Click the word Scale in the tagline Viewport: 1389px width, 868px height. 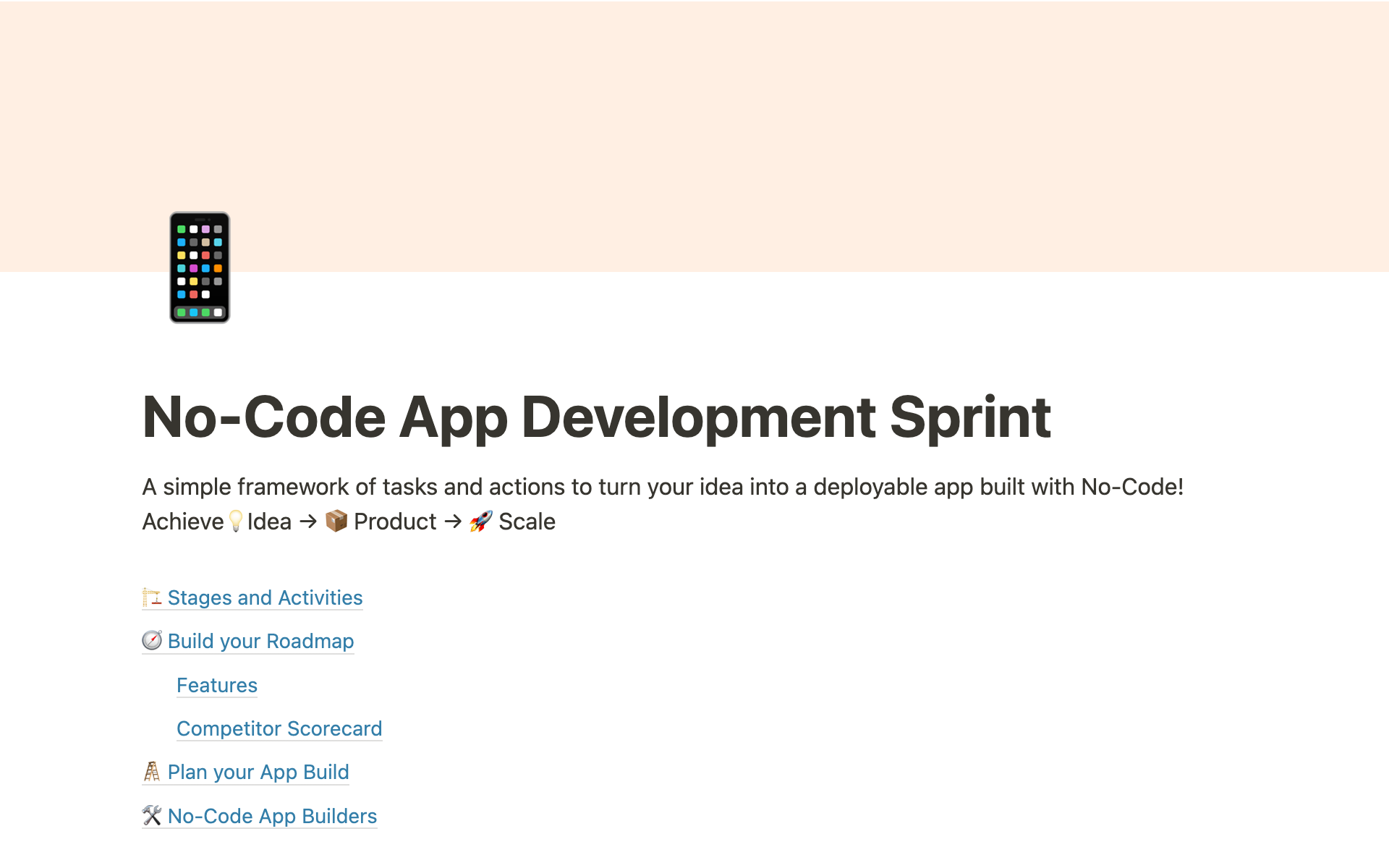tap(527, 522)
